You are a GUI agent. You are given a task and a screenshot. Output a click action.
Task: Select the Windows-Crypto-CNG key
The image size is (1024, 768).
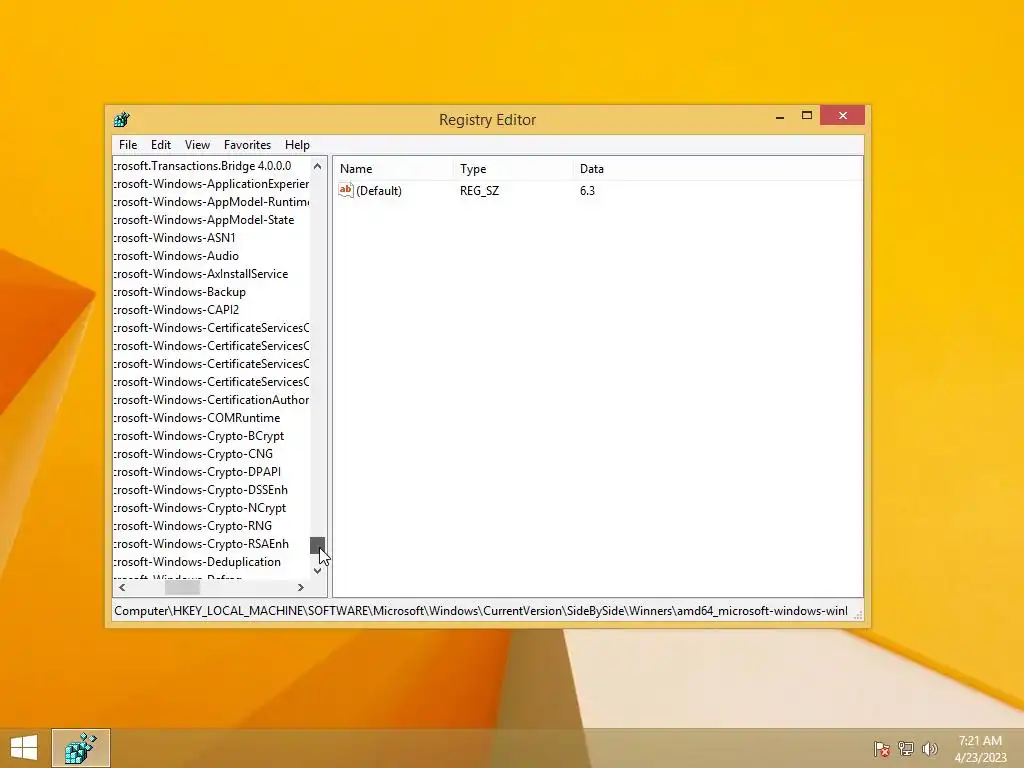[x=193, y=454]
